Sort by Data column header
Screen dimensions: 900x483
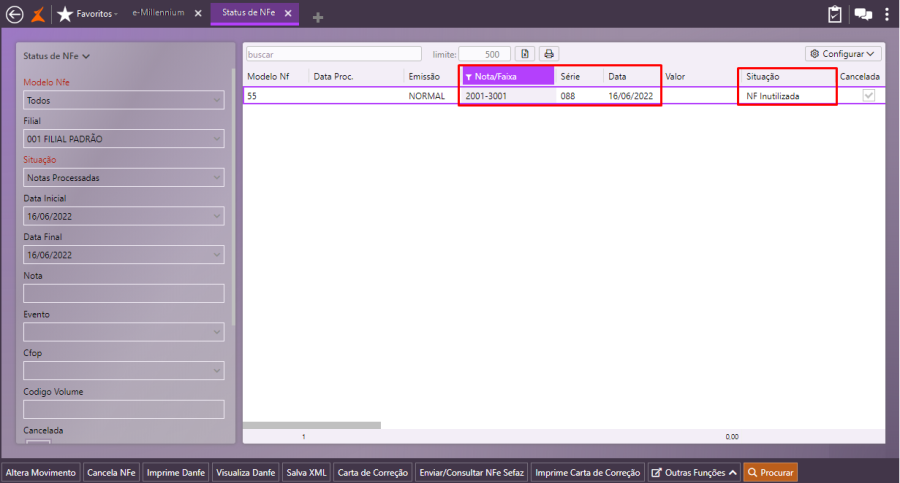pyautogui.click(x=618, y=76)
